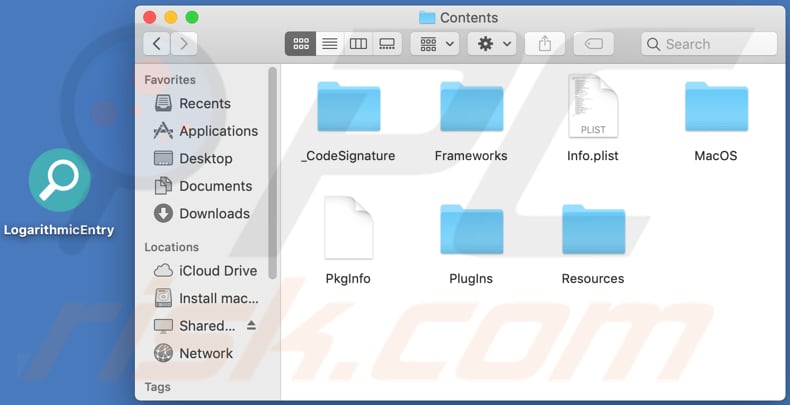Select the PkgInfo file icon
Screen dimensions: 790x405
pyautogui.click(x=349, y=228)
